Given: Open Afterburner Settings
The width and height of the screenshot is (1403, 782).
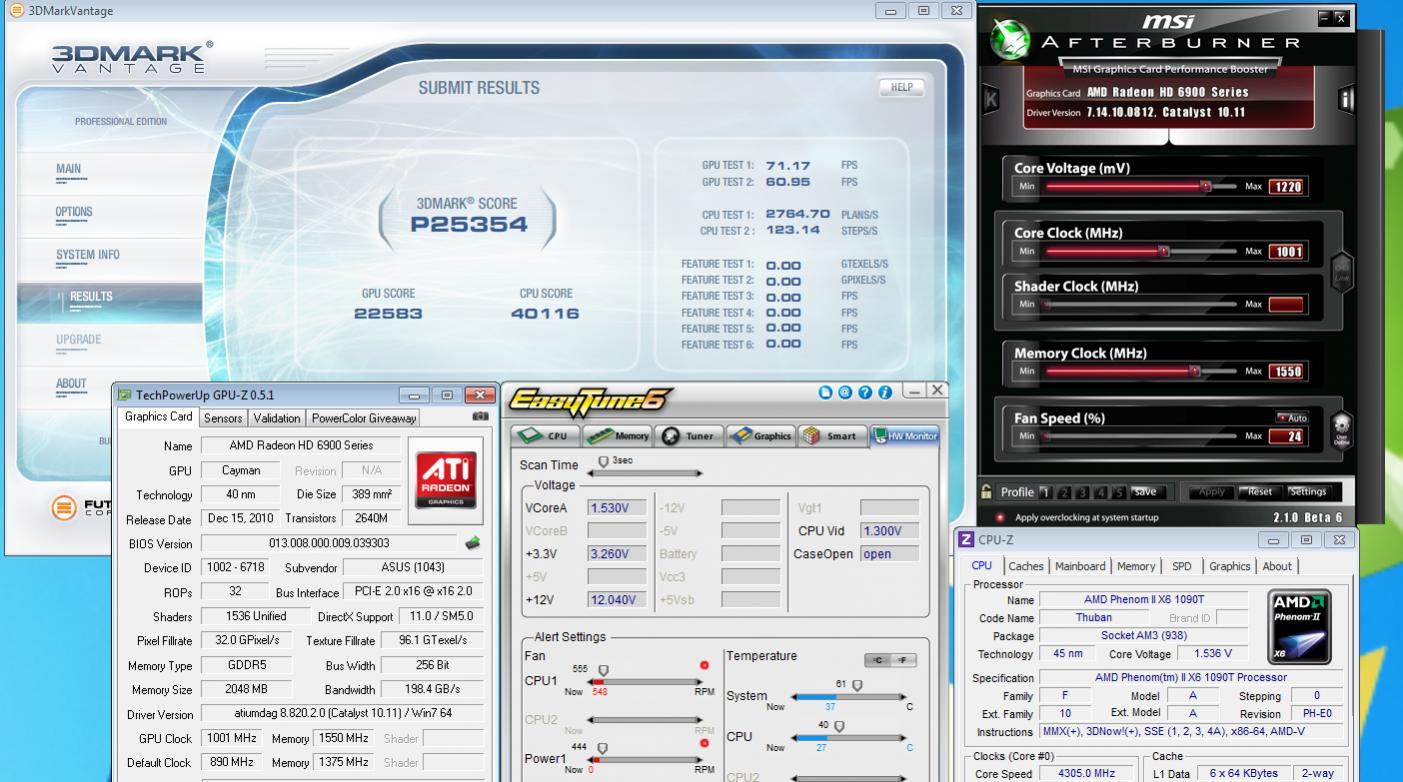Looking at the screenshot, I should click(x=1307, y=491).
